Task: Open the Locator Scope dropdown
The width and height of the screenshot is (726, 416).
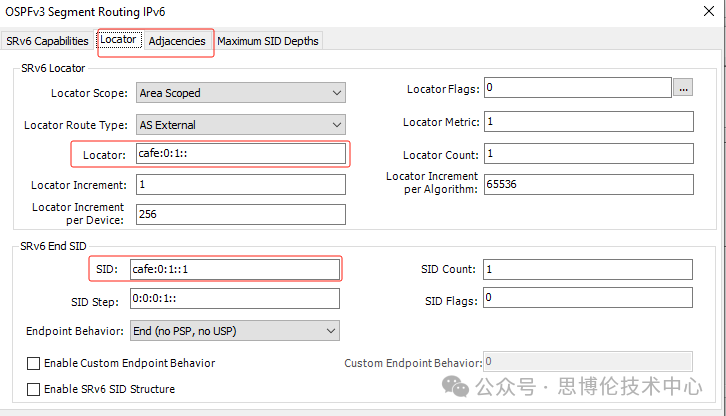Action: 240,93
